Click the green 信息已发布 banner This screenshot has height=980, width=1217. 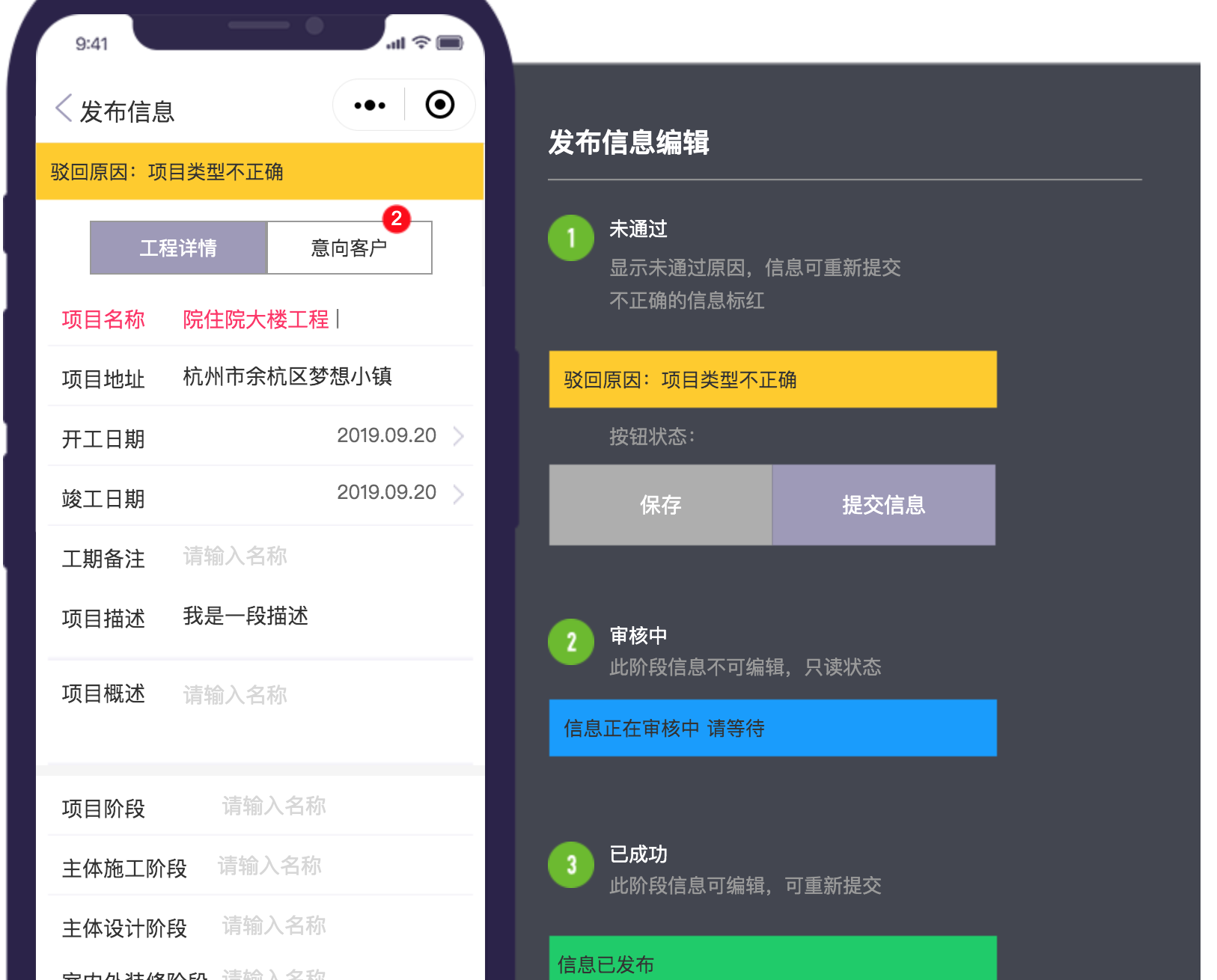[773, 958]
